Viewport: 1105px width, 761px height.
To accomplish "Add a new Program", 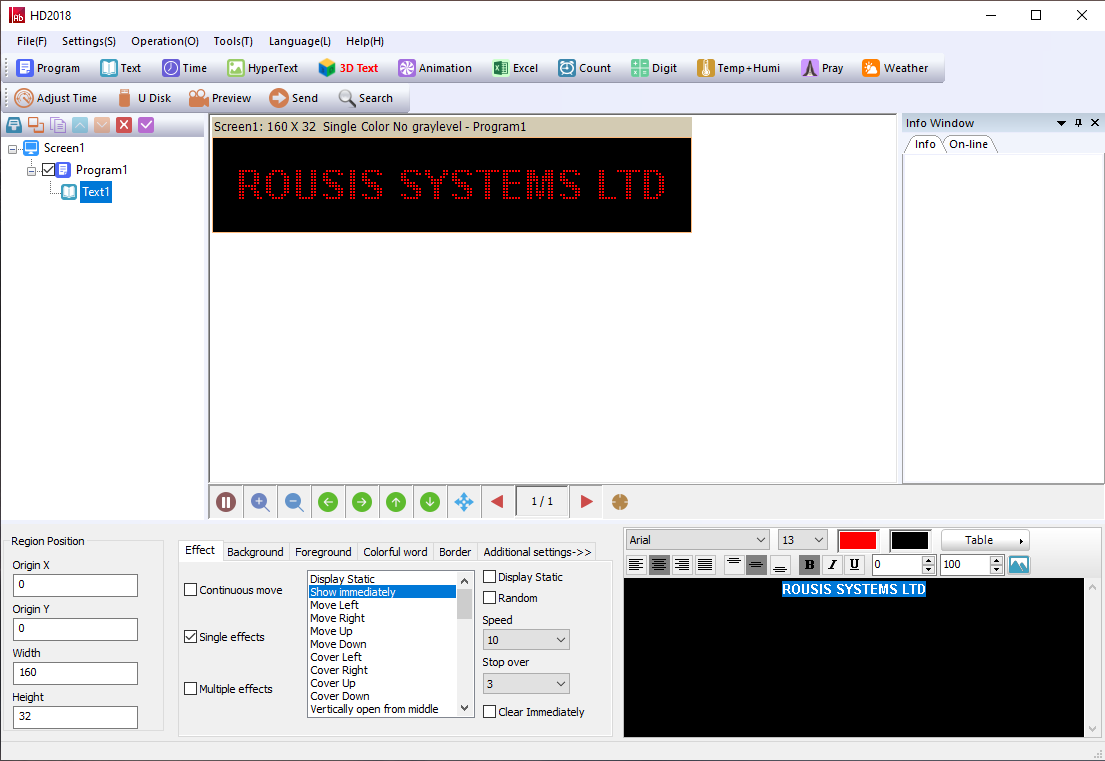I will [48, 68].
